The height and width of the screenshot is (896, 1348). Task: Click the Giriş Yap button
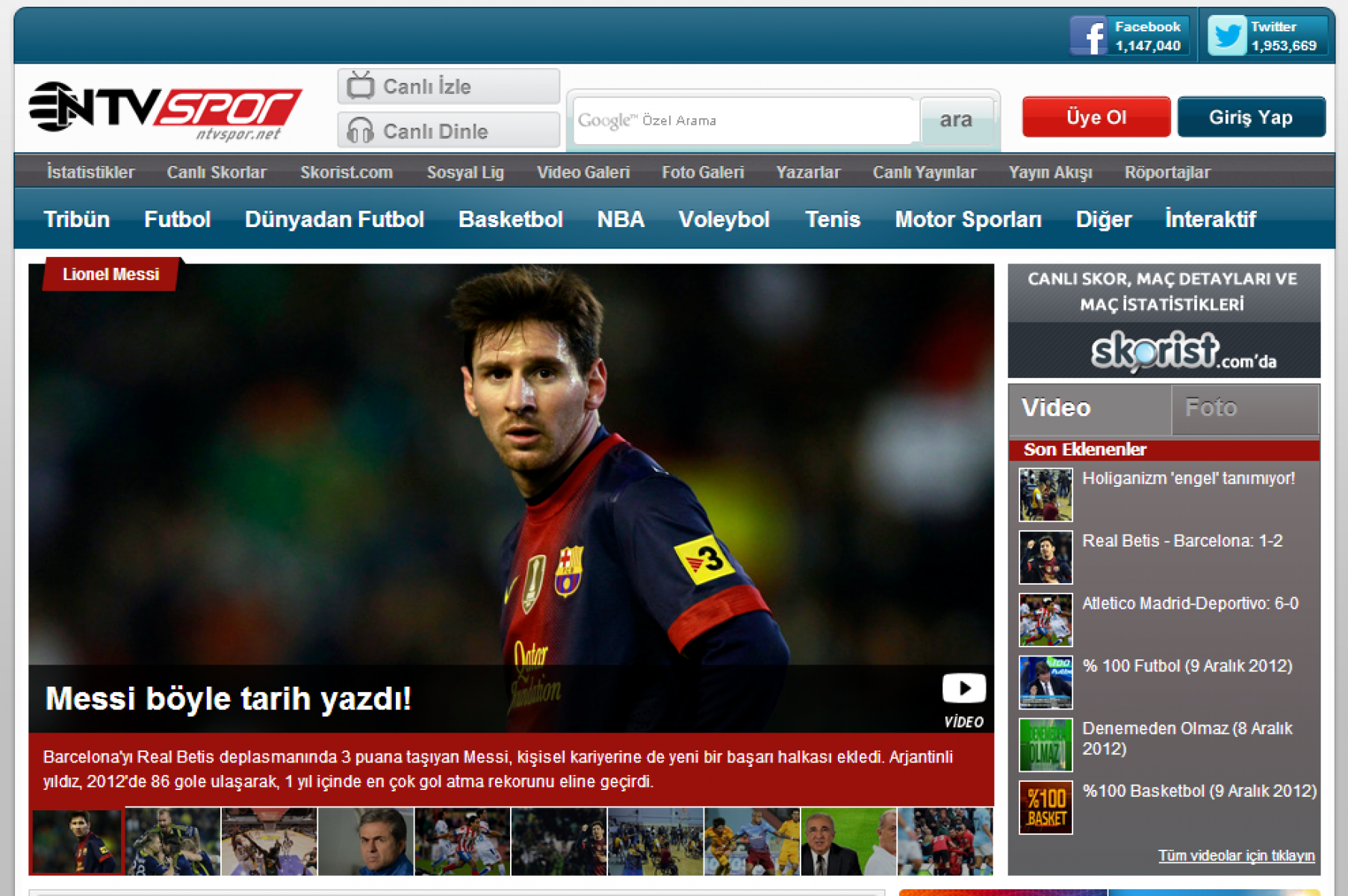1250,117
